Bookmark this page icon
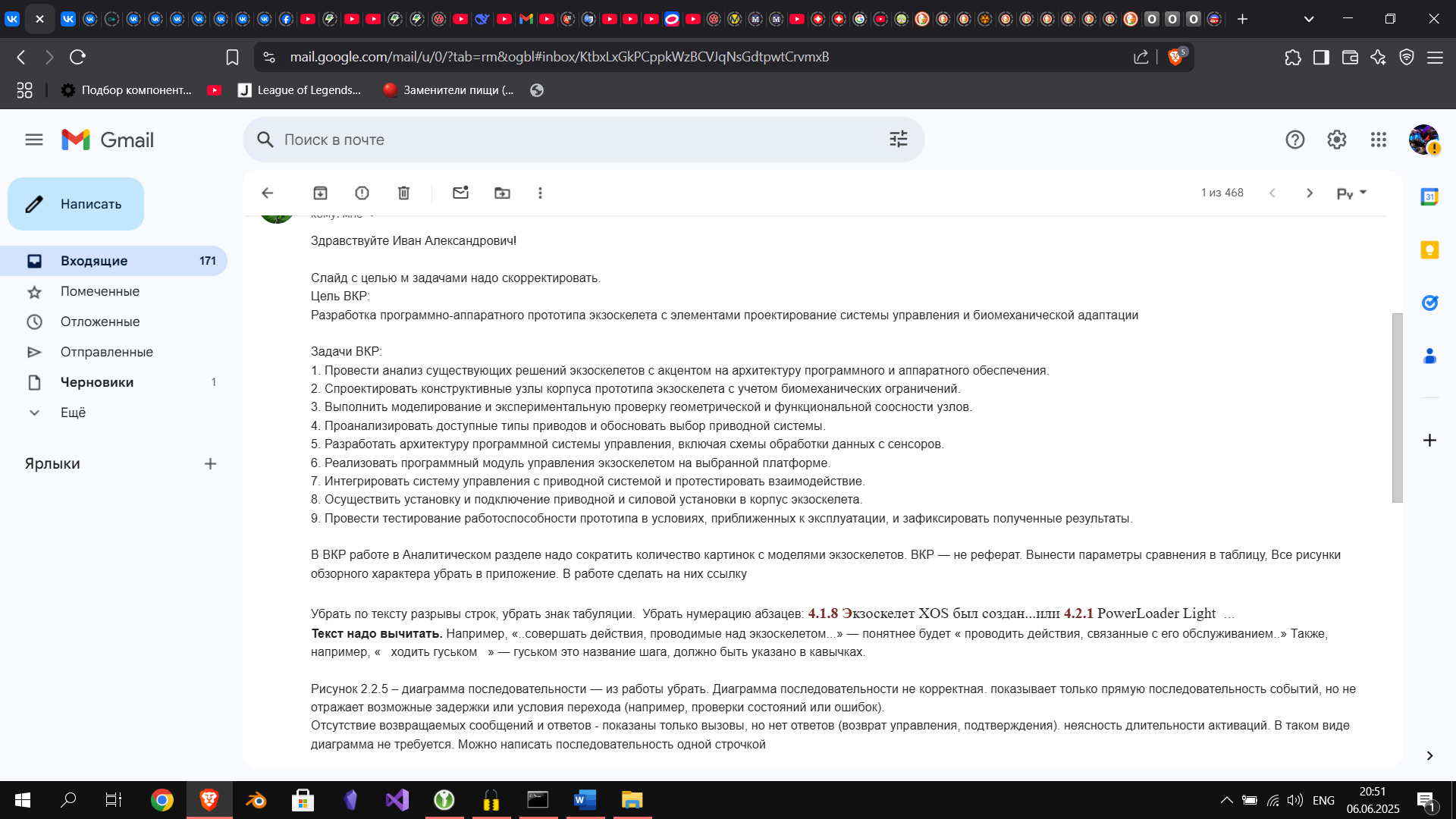The width and height of the screenshot is (1456, 819). (x=233, y=57)
